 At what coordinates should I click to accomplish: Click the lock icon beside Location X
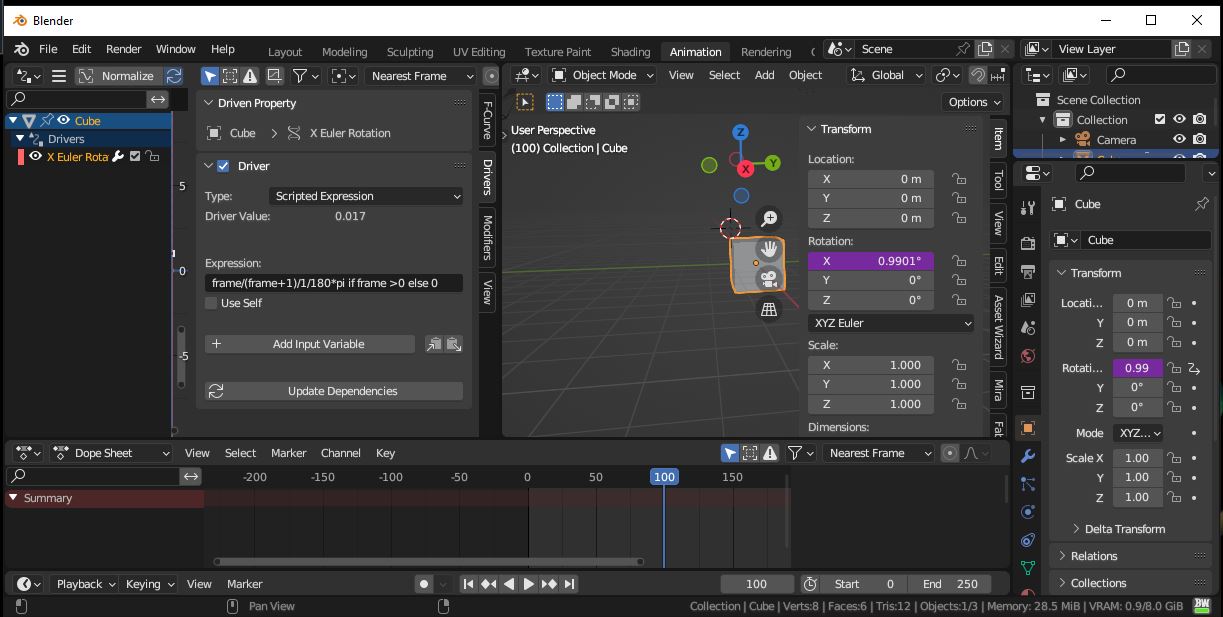click(959, 179)
